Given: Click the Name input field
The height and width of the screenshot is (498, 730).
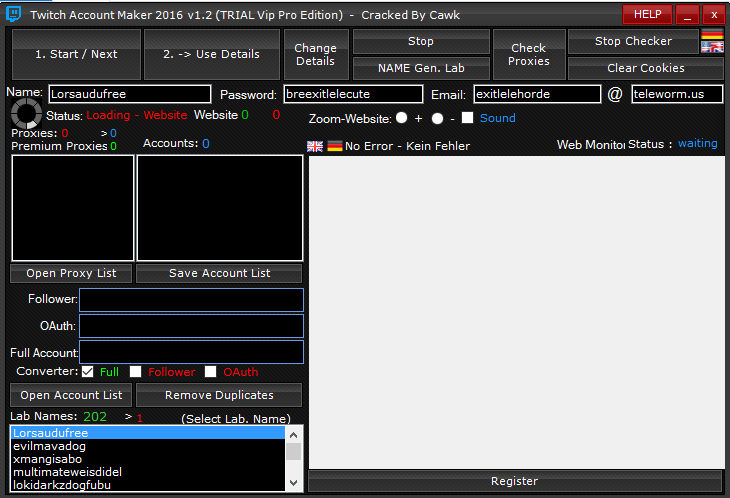Looking at the screenshot, I should 130,94.
